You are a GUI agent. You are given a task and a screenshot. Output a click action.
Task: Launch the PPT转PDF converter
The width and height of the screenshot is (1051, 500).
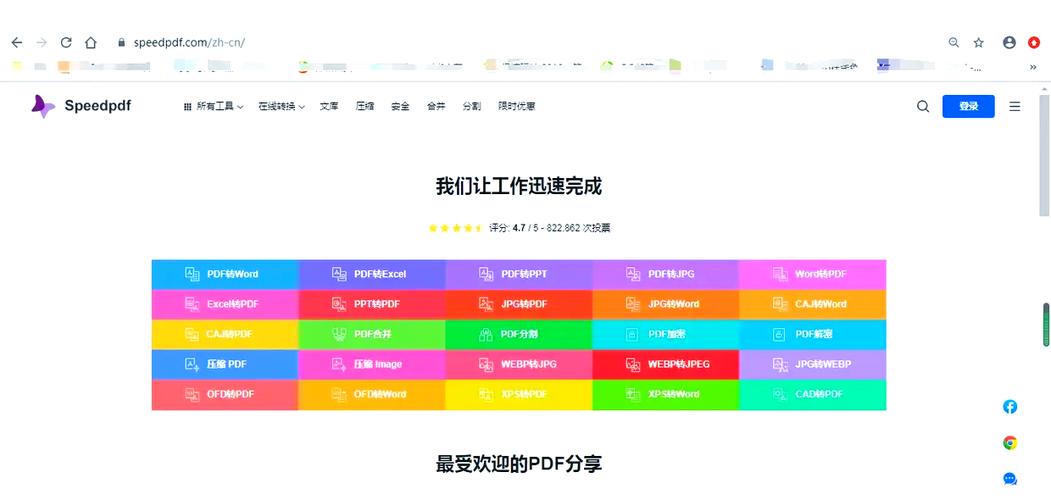click(372, 304)
